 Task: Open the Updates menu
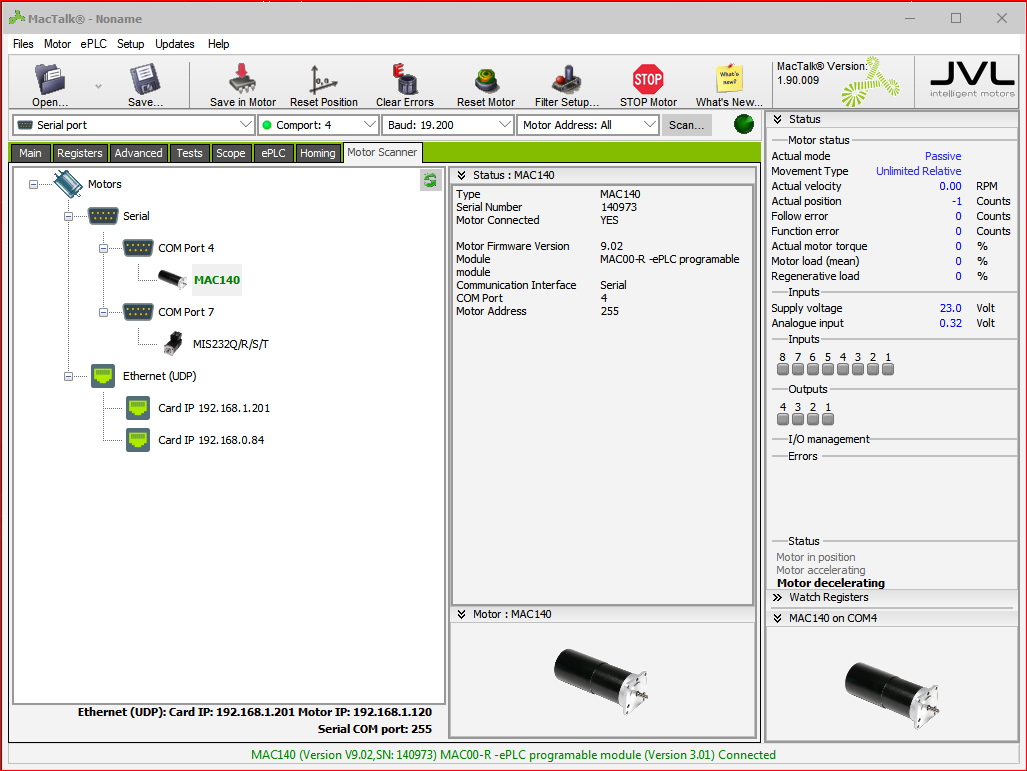[x=175, y=44]
